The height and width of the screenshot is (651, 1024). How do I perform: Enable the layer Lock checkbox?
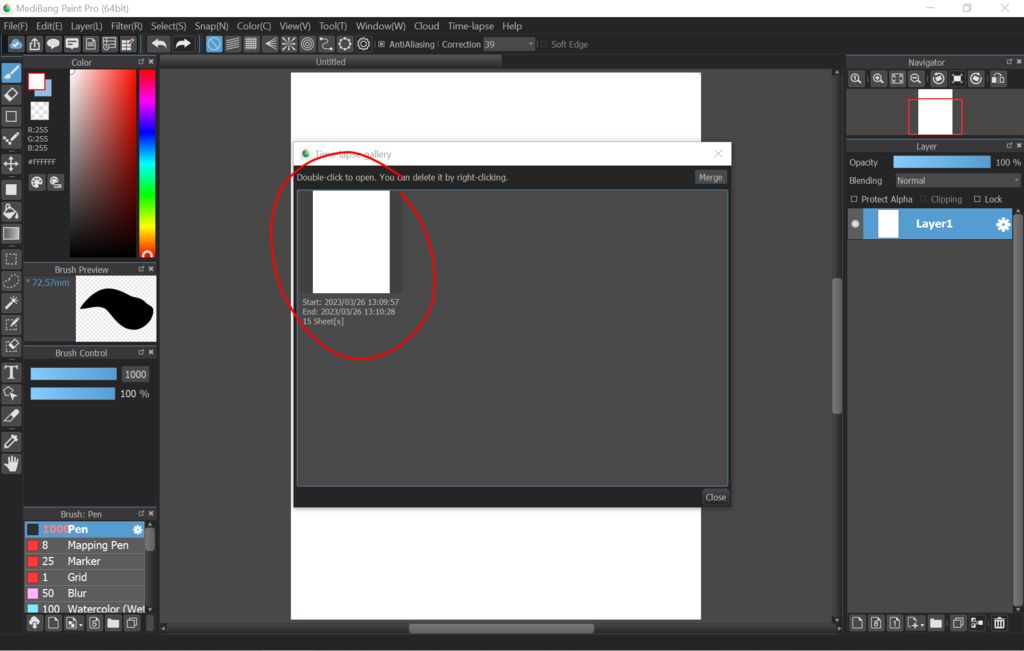[x=977, y=199]
